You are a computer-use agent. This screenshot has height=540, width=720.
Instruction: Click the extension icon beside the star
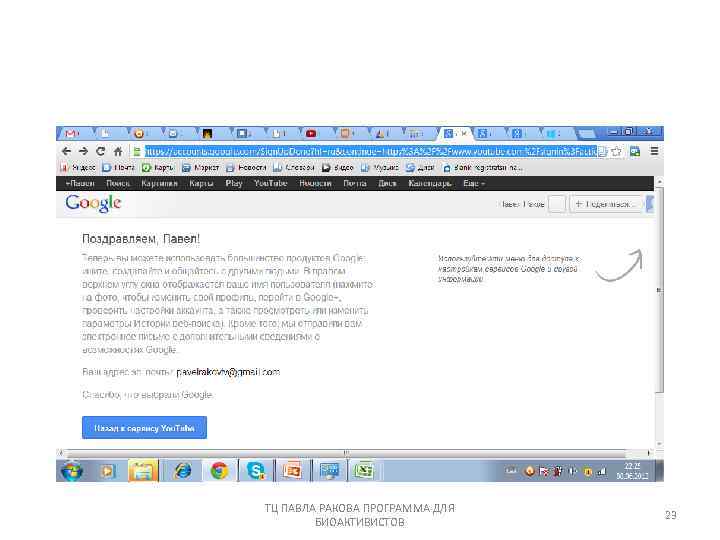coord(635,151)
